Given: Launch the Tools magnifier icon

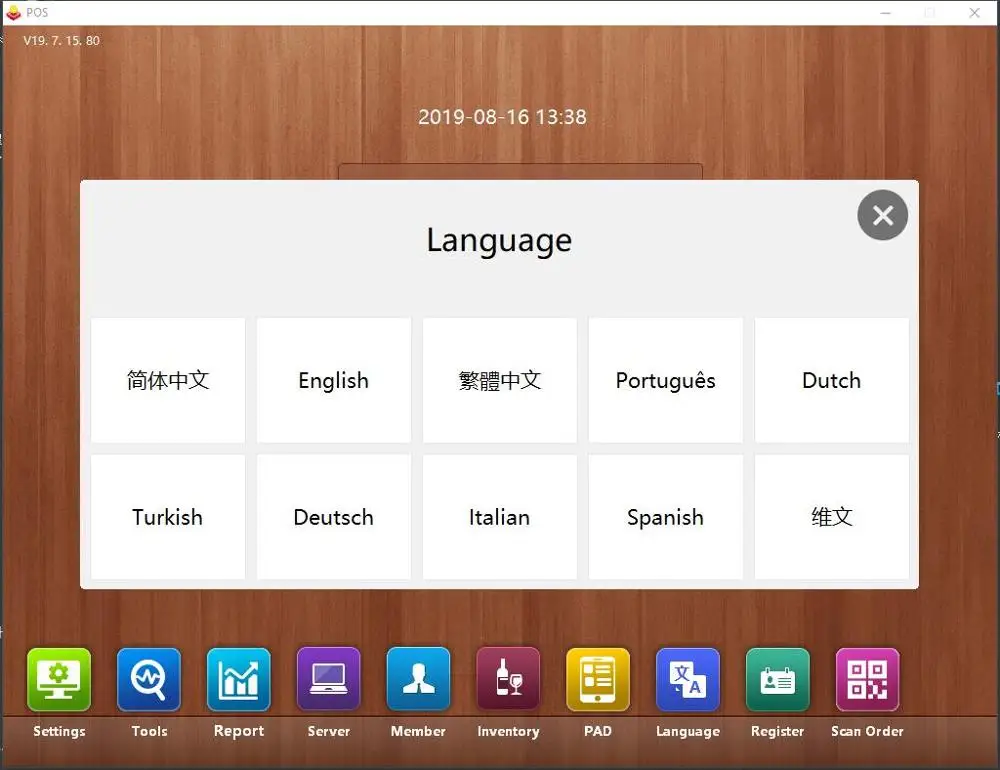Looking at the screenshot, I should 149,679.
